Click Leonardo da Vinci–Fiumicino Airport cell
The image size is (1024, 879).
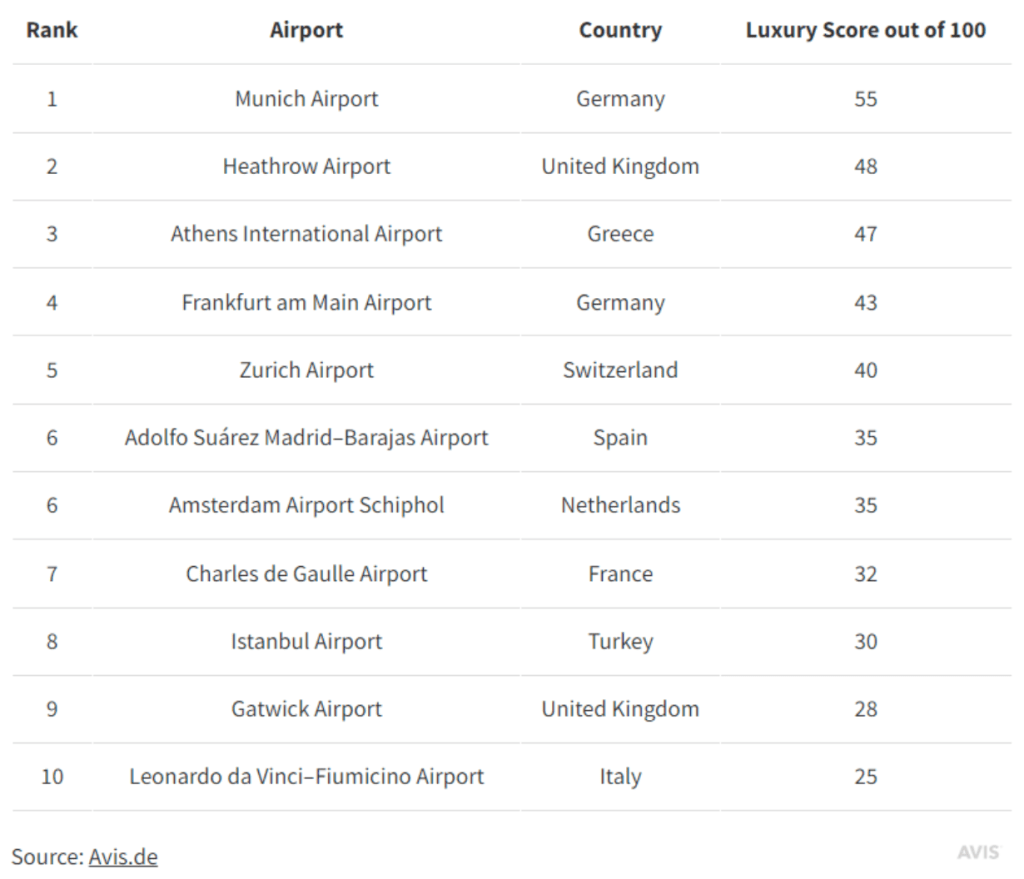306,776
